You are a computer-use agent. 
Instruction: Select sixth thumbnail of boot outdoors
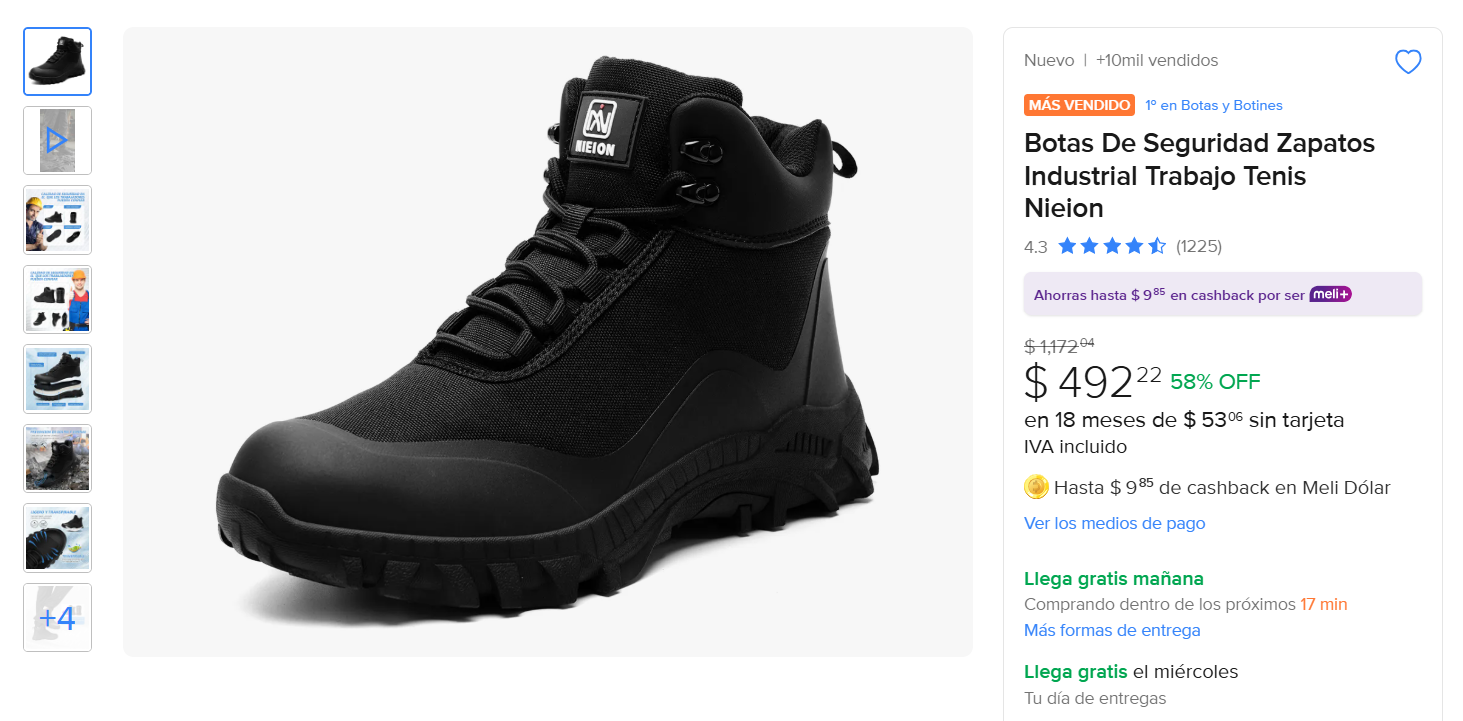[x=57, y=458]
